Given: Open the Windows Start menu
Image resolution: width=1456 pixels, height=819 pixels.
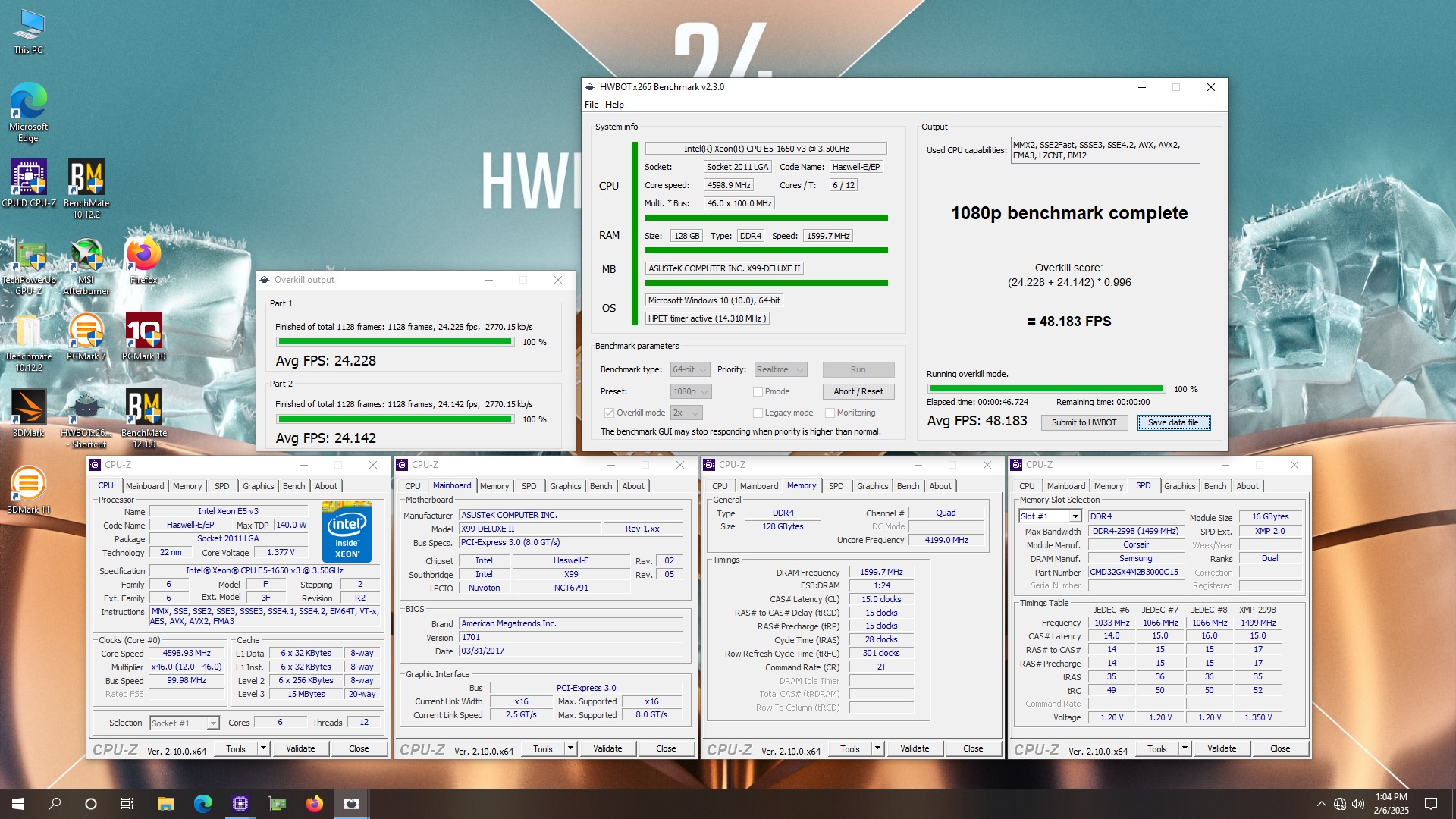Looking at the screenshot, I should (18, 804).
